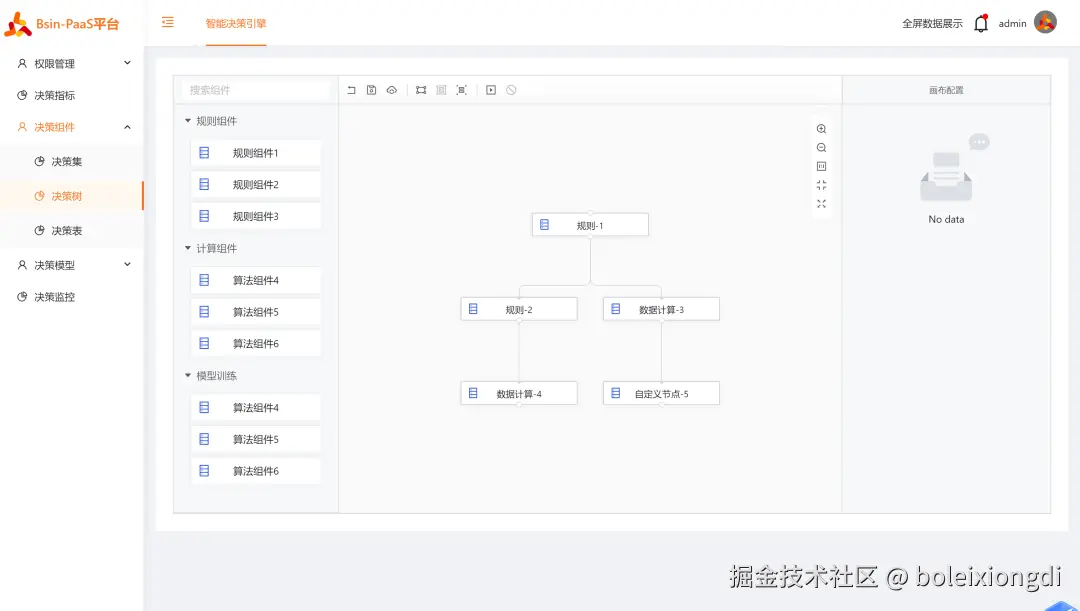This screenshot has height=611, width=1080.
Task: Select 算法组件6 under 模型训练
Action: click(x=256, y=471)
